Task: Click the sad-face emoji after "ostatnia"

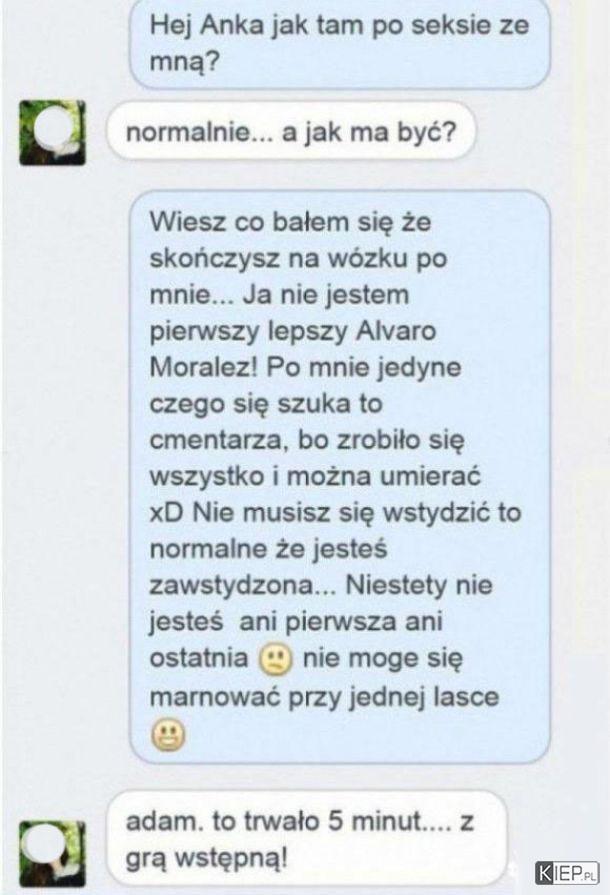Action: click(276, 660)
